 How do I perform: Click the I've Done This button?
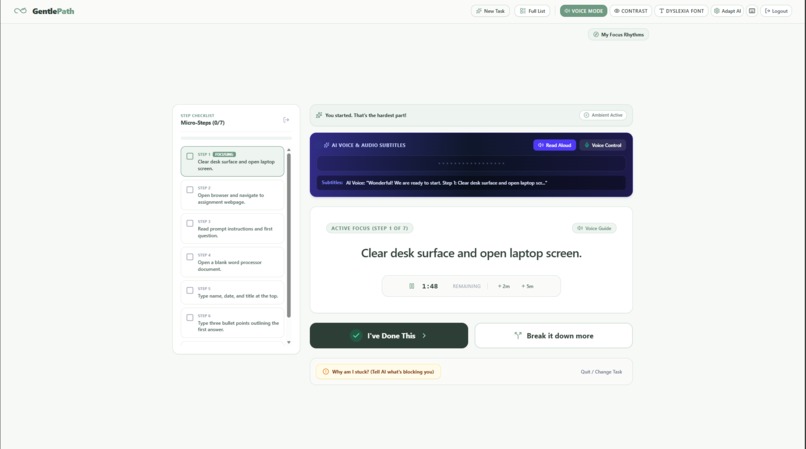tap(389, 335)
